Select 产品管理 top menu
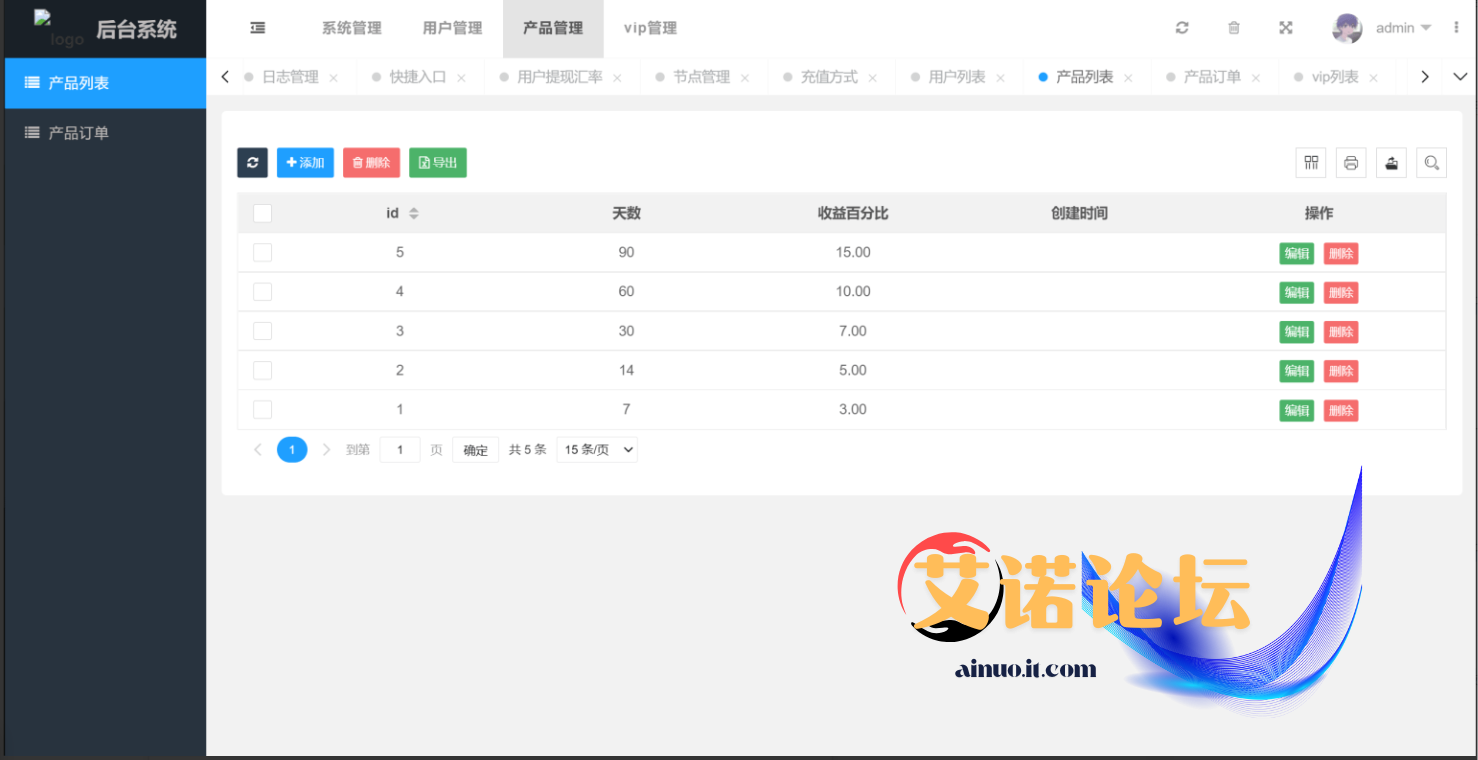1478x760 pixels. 553,28
